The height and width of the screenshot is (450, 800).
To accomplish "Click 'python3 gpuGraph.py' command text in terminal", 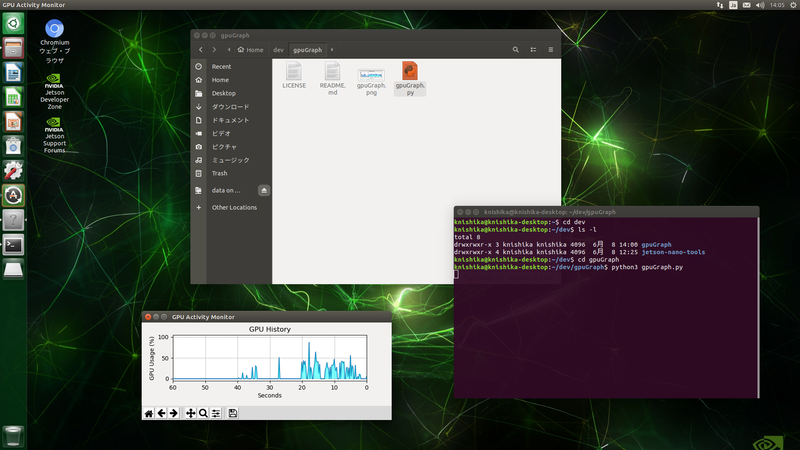I will click(x=647, y=267).
